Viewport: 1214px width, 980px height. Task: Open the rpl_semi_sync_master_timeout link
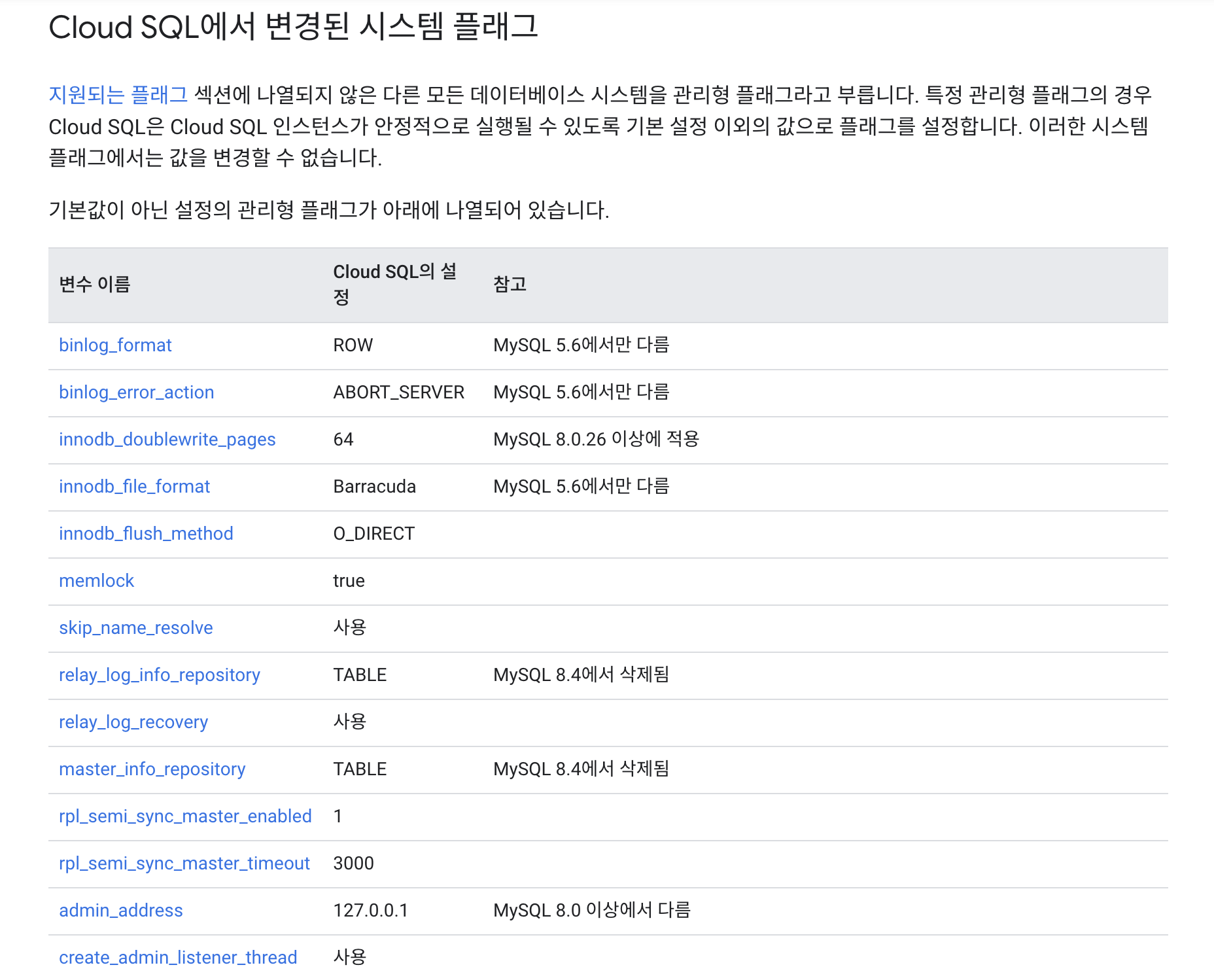click(184, 864)
